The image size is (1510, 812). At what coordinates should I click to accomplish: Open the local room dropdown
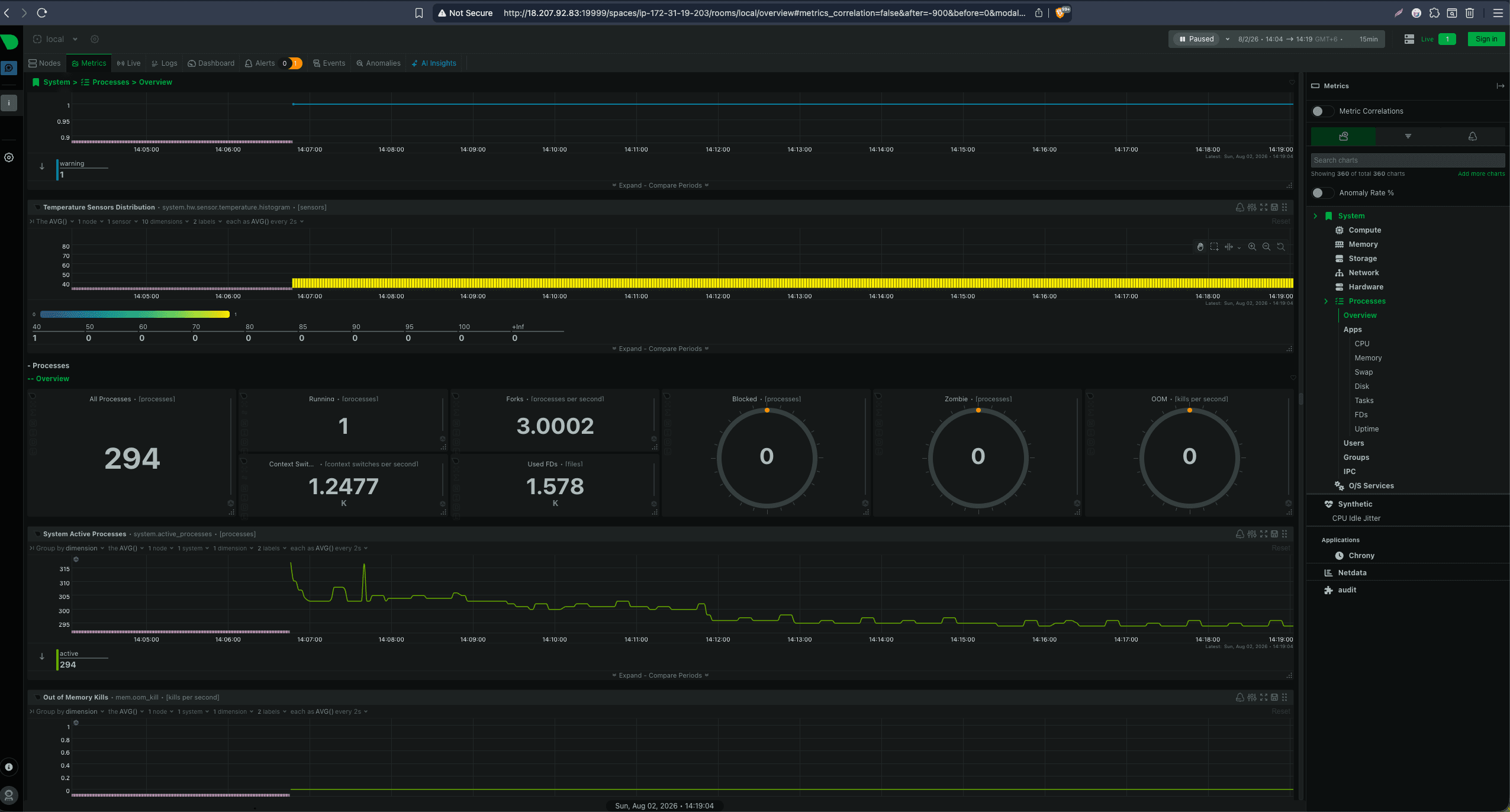click(56, 39)
